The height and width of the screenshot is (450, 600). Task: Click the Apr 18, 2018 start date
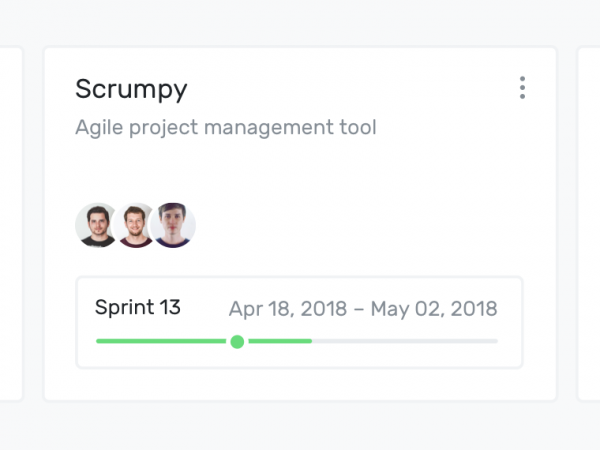pyautogui.click(x=288, y=309)
